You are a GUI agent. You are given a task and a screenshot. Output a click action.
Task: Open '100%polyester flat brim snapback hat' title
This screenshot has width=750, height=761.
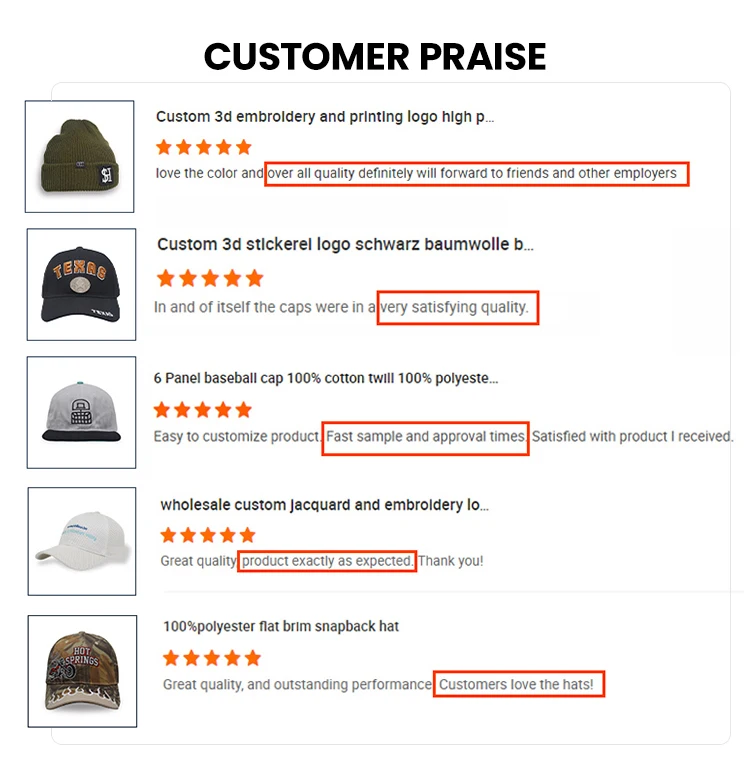(x=281, y=626)
